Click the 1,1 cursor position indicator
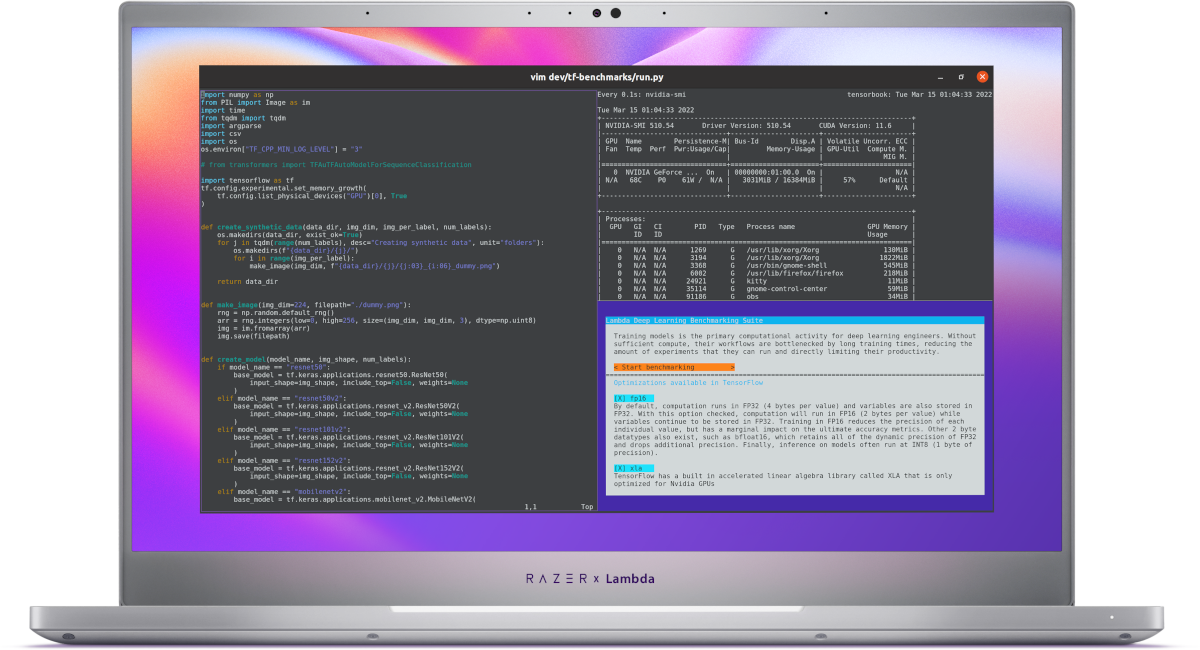Screen dimensions: 1200x650 tap(529, 505)
